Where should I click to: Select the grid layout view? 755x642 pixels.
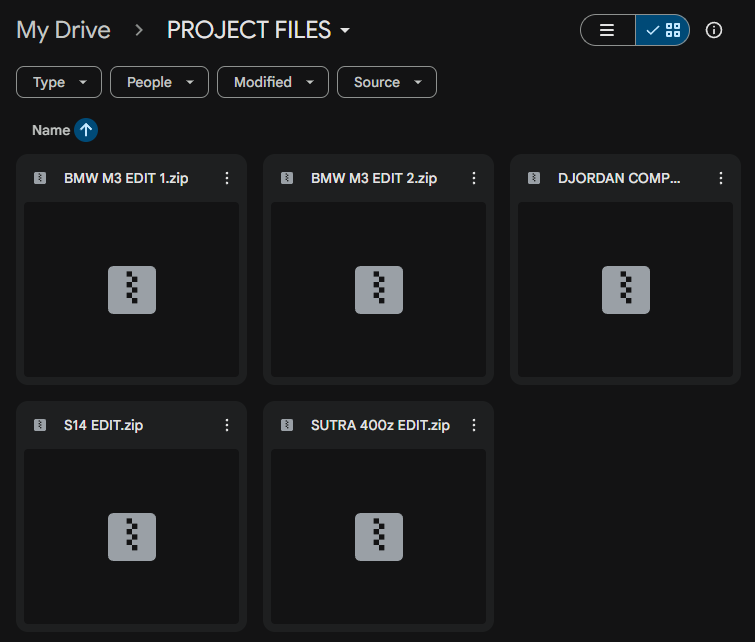(663, 30)
